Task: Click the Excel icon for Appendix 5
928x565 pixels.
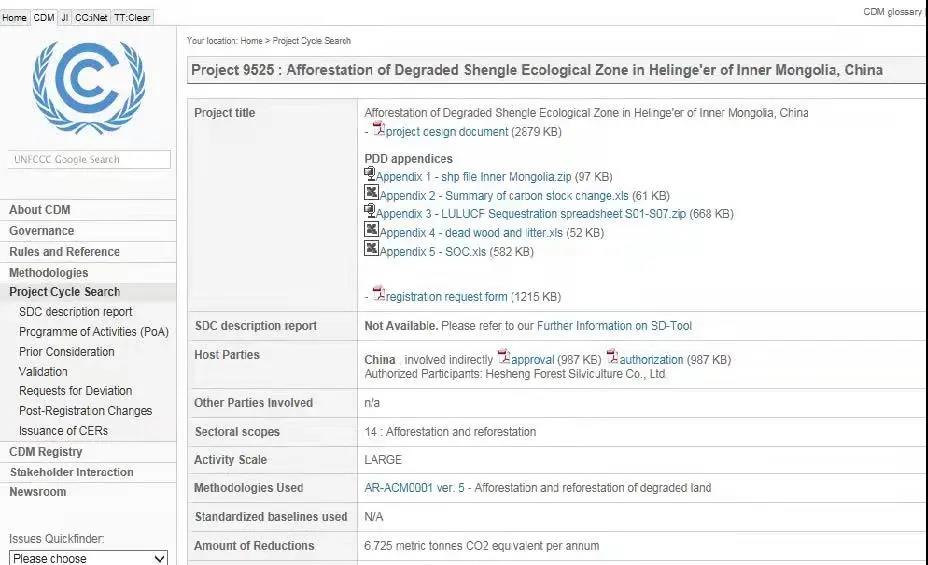Action: (371, 249)
